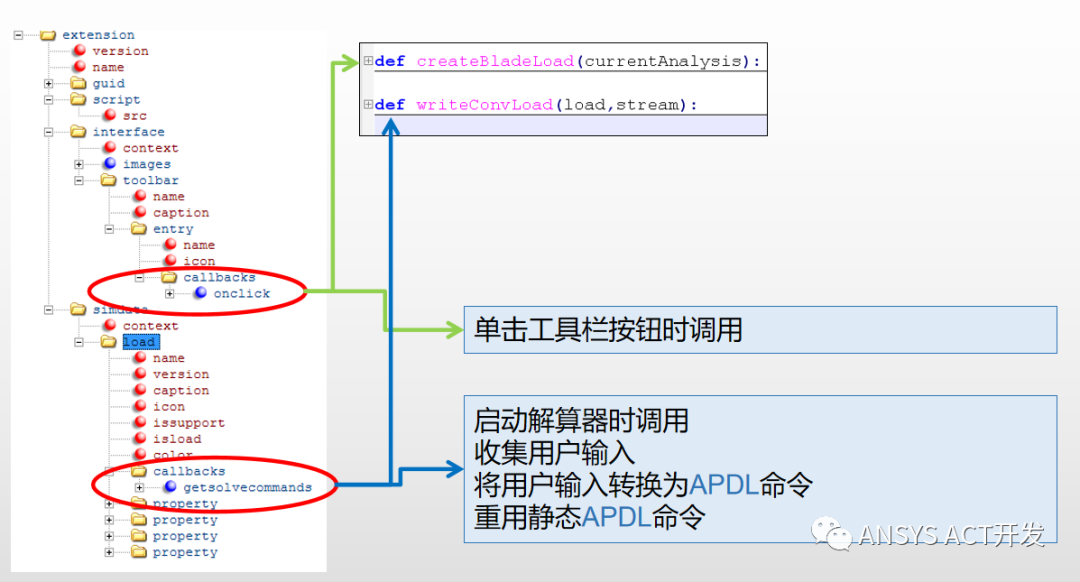Click the guid folder icon
1080x582 pixels.
[x=80, y=84]
